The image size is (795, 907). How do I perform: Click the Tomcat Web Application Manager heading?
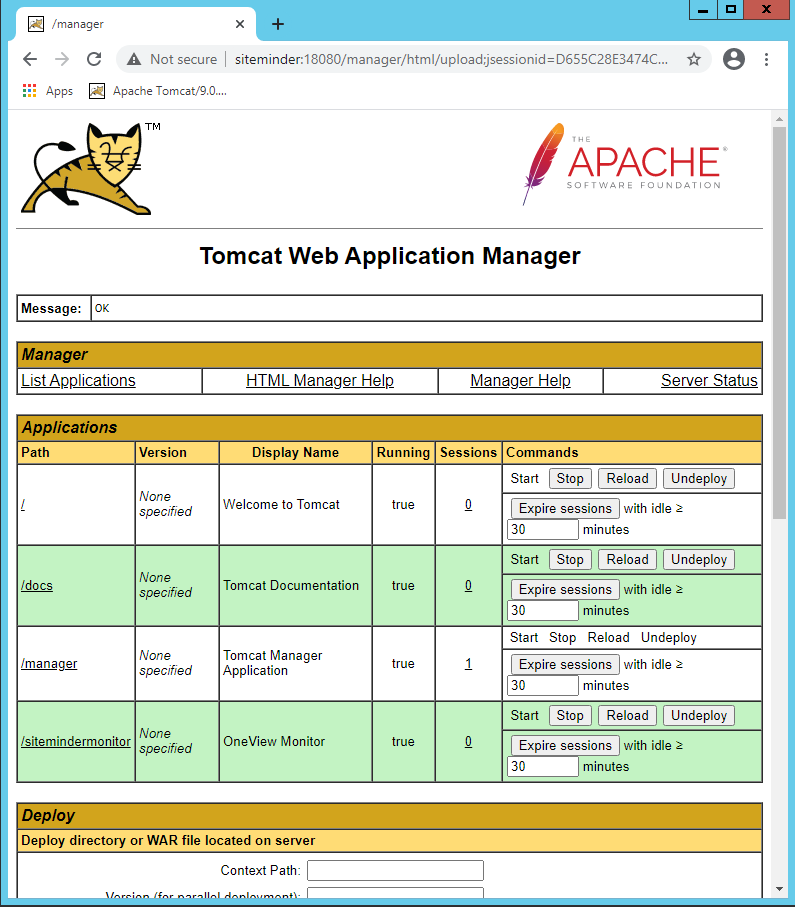tap(390, 256)
